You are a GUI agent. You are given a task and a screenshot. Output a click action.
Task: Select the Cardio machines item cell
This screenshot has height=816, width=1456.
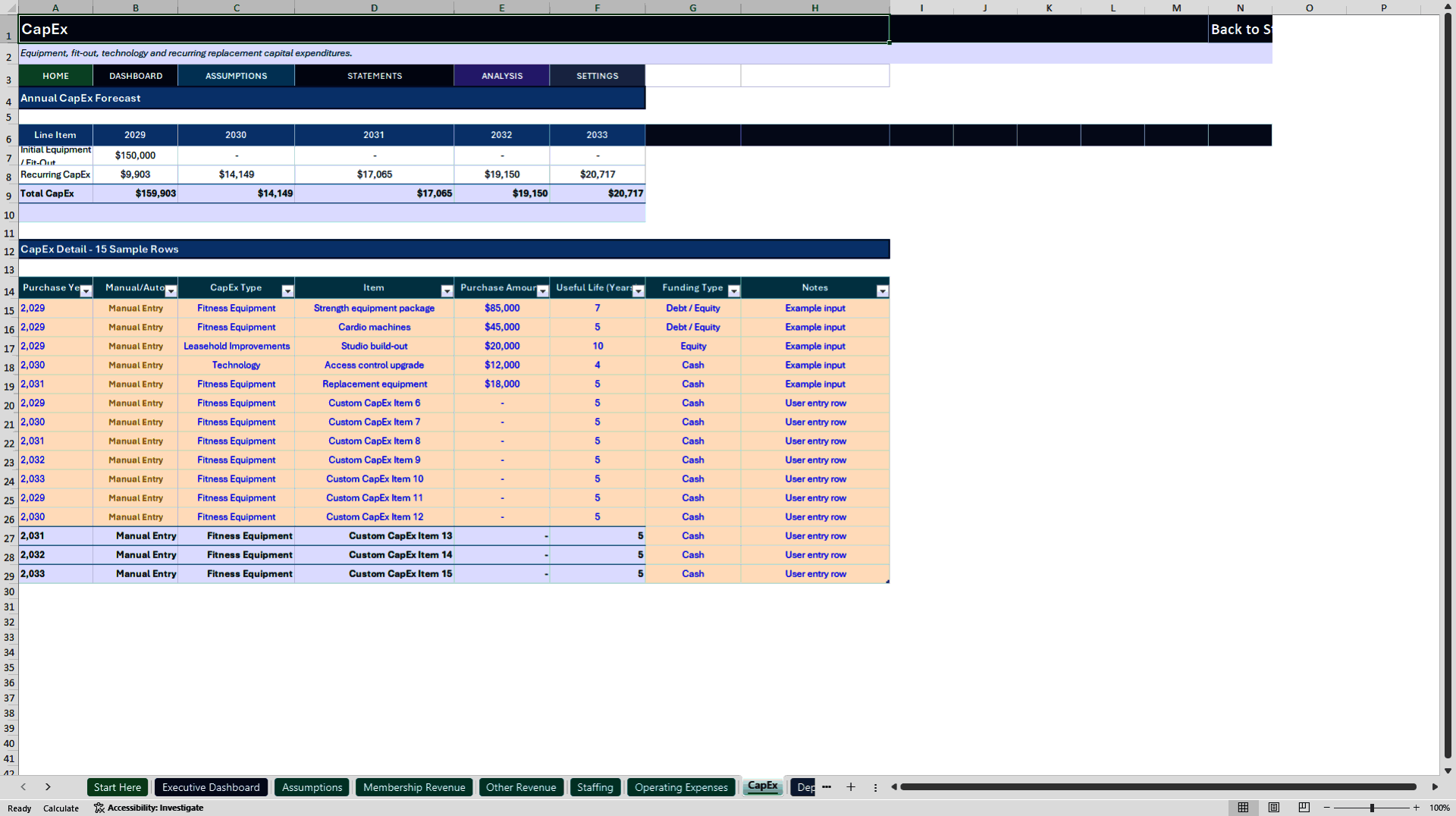(375, 327)
